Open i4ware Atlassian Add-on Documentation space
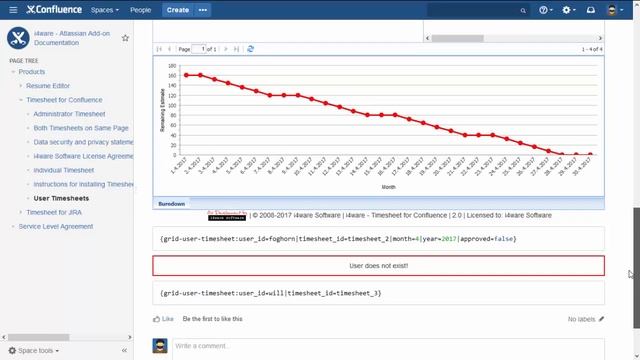Screen dimensions: 640x360 point(72,38)
